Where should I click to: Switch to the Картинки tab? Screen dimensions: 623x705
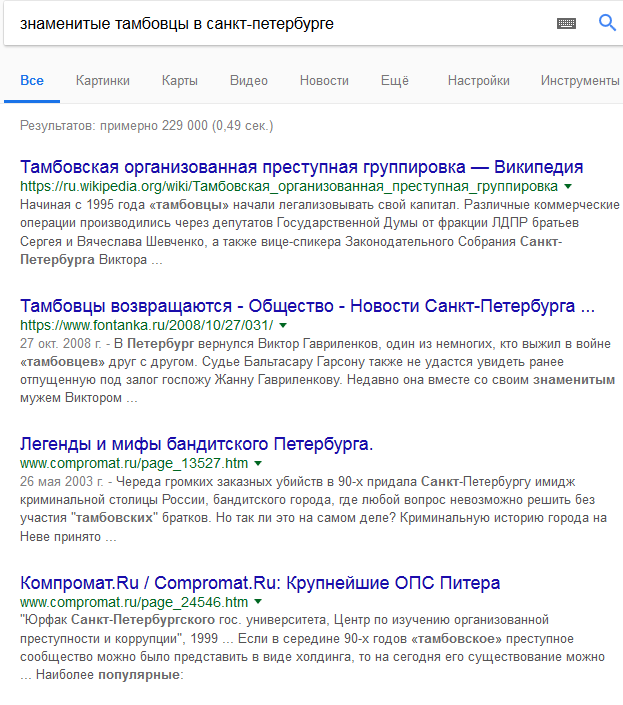coord(102,80)
